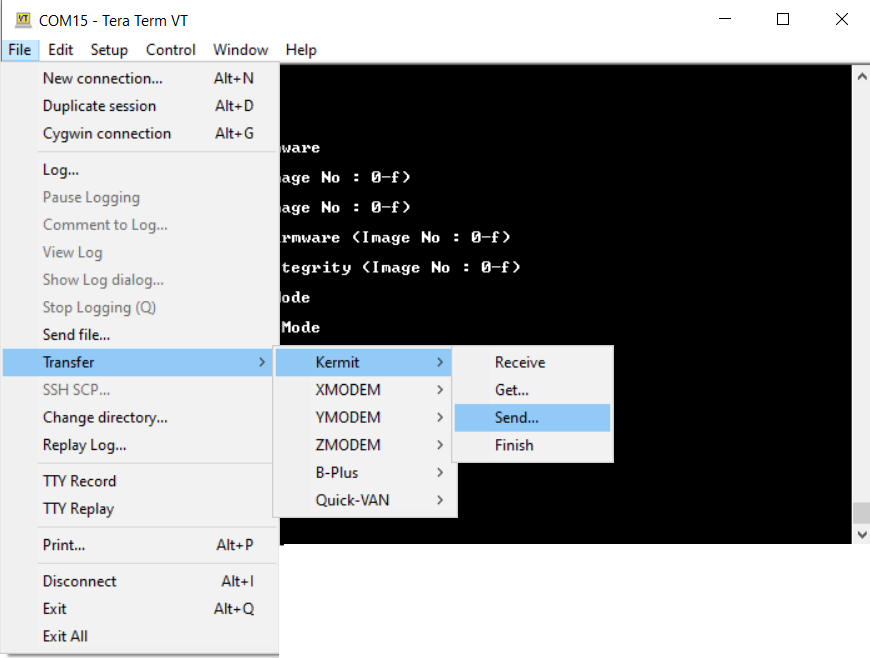This screenshot has height=658, width=870.
Task: Click Send file in the File menu
Action: [x=75, y=334]
